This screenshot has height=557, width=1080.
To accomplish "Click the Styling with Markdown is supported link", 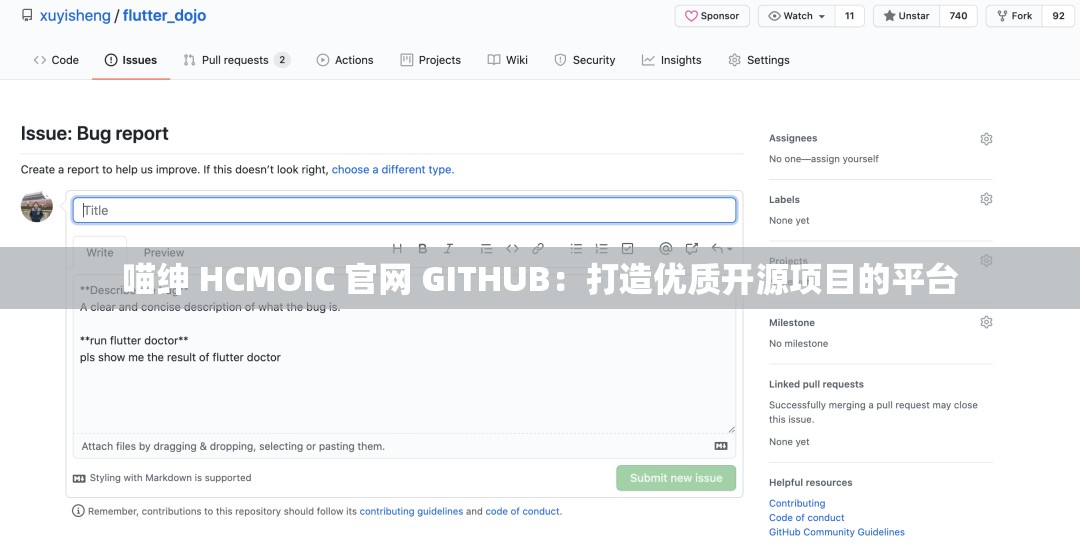I will pos(162,478).
